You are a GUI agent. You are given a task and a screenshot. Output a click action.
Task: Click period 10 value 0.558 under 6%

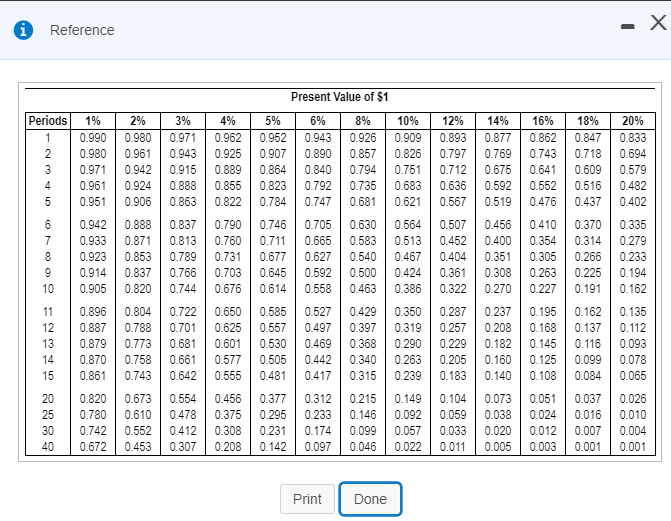[x=318, y=289]
